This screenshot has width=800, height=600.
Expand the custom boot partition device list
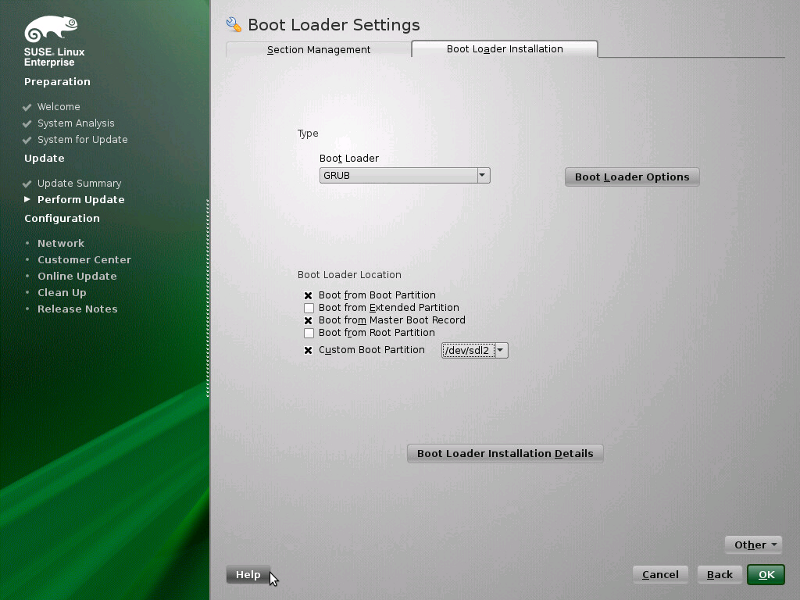[x=501, y=350]
